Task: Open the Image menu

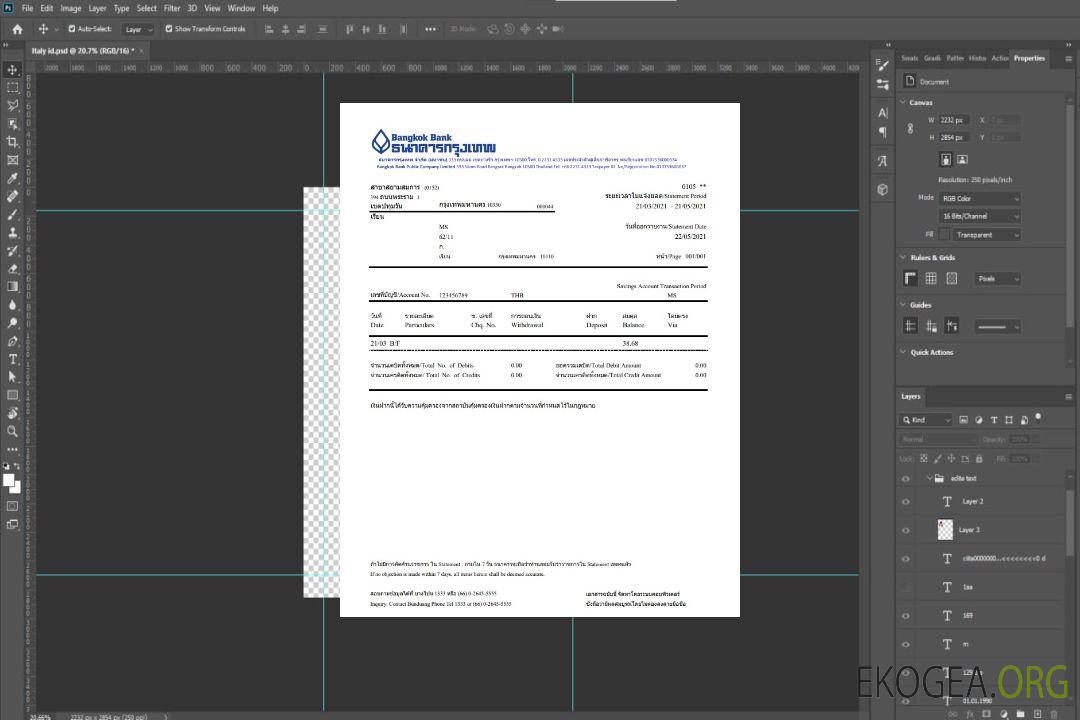Action: pos(70,8)
